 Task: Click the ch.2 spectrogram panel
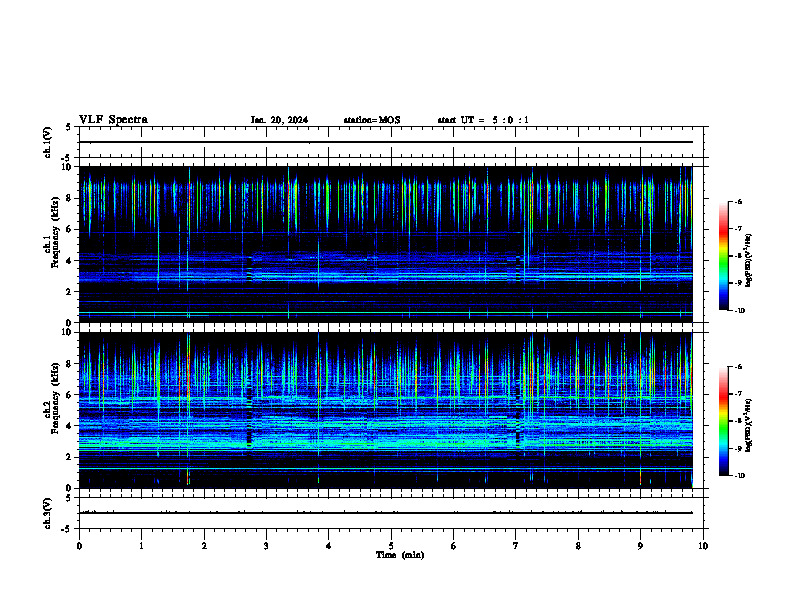point(386,410)
